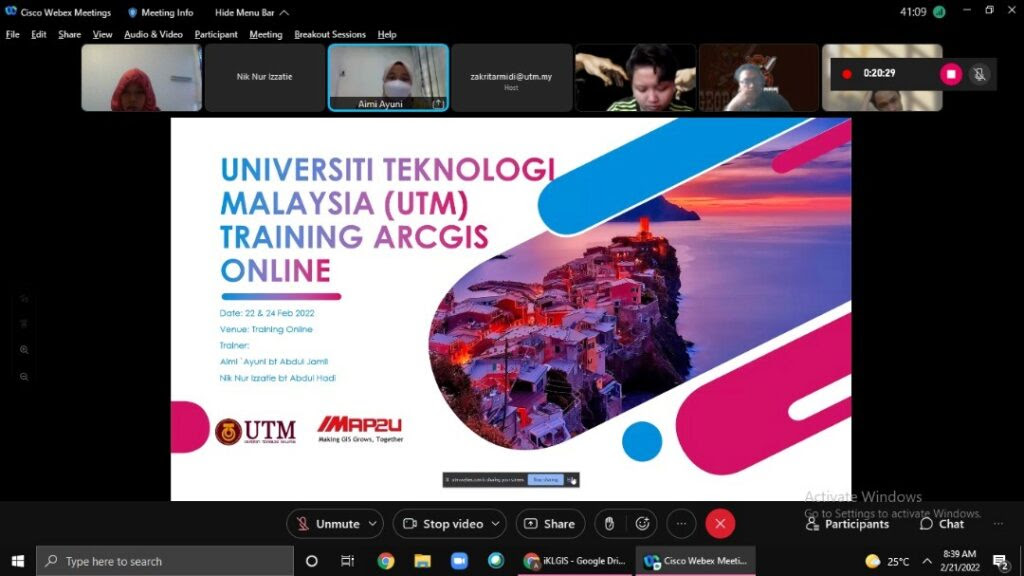Unmute your microphone

tap(330, 523)
